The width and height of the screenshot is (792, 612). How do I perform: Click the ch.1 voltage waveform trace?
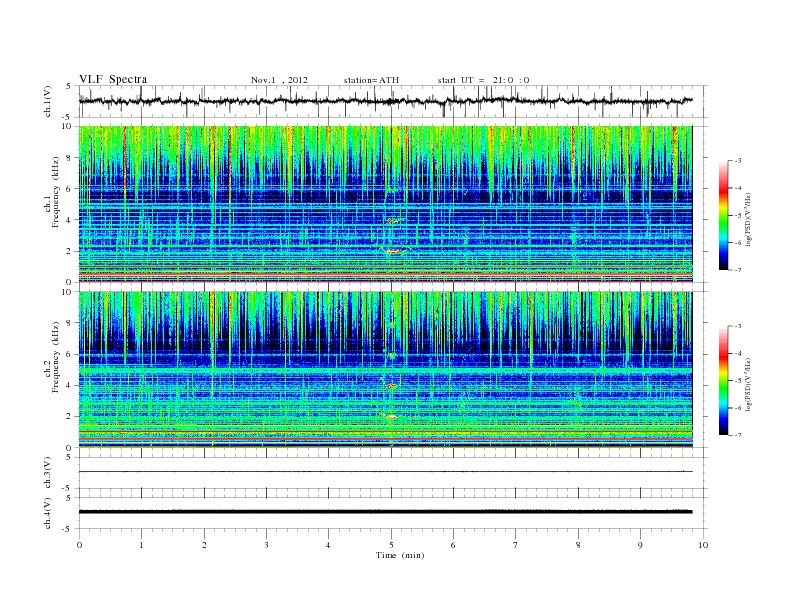pos(385,101)
